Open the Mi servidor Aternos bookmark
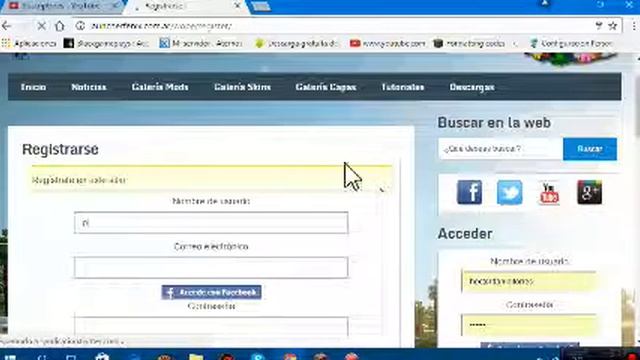Screen dimensions: 640x360 point(201,43)
